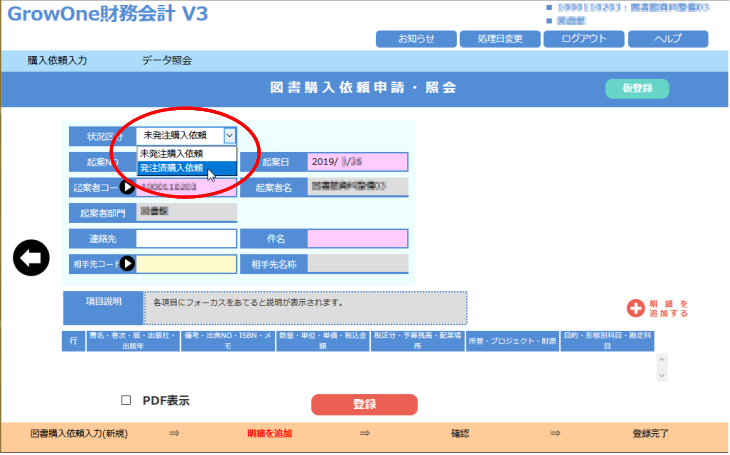This screenshot has height=455, width=730.
Task: Click the 起案者部門 gray field
Action: pyautogui.click(x=186, y=212)
